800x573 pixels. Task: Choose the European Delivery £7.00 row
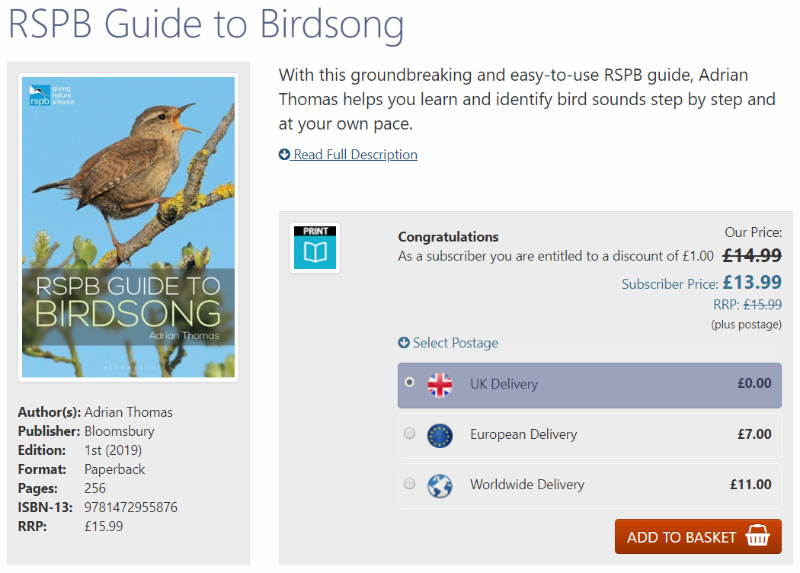589,435
